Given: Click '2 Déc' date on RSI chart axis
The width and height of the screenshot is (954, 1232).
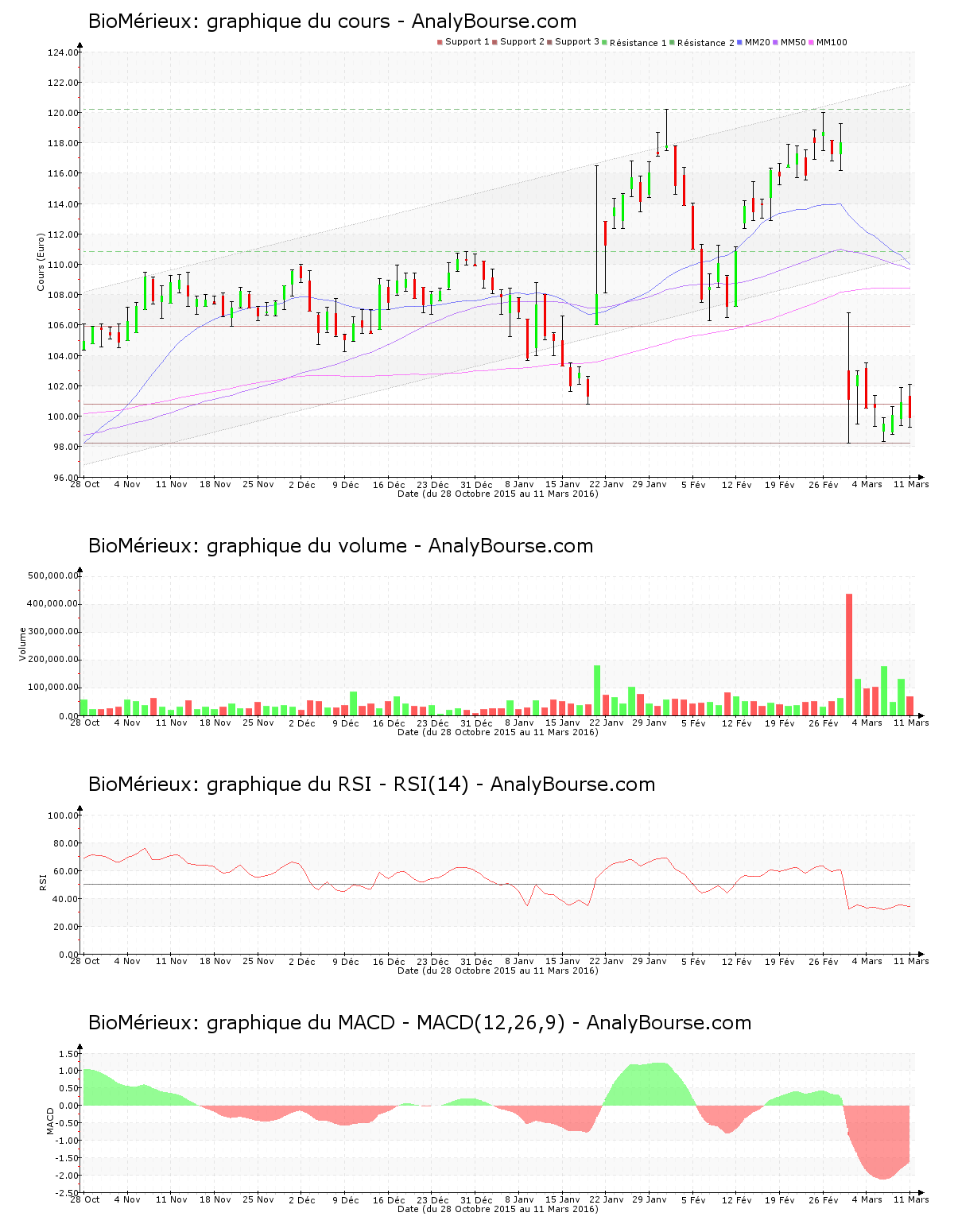Looking at the screenshot, I should point(301,962).
